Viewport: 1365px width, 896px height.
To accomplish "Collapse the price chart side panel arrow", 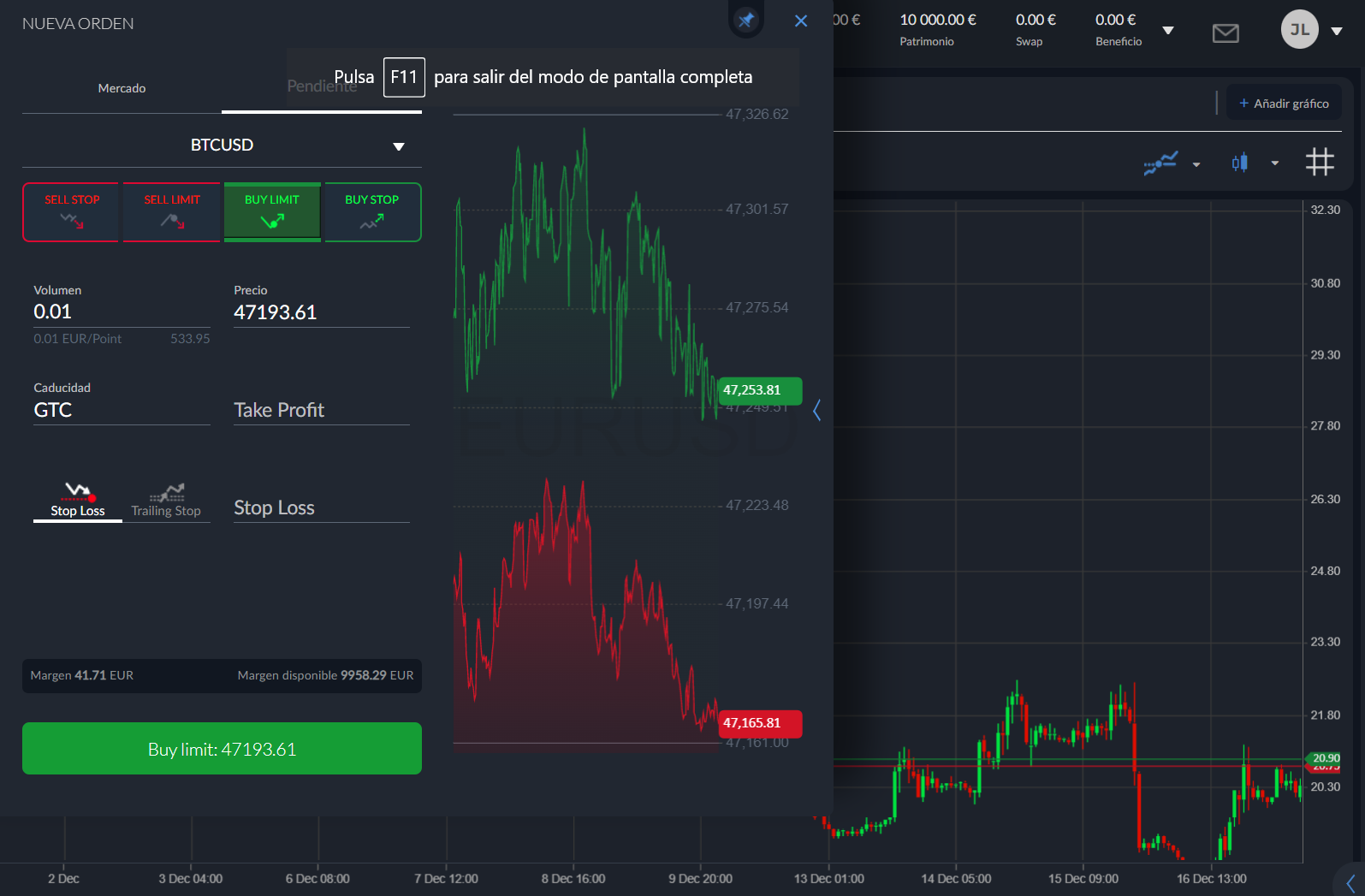I will coord(816,411).
